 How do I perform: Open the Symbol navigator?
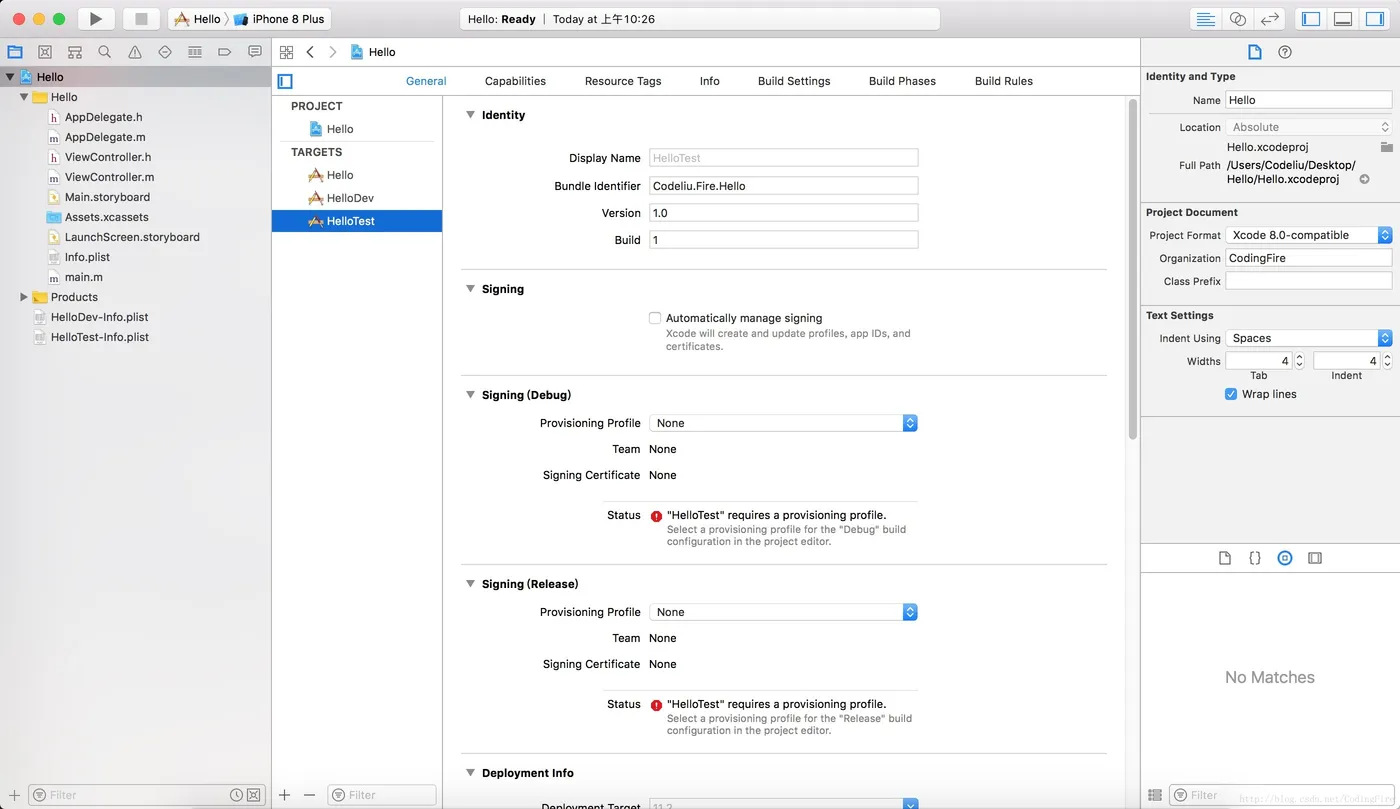[75, 52]
